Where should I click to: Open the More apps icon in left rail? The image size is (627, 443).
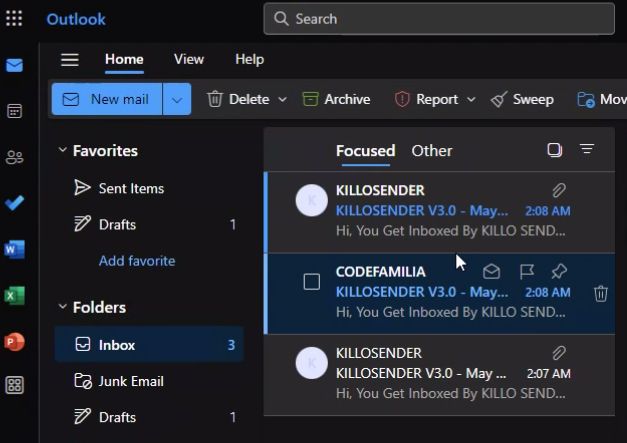14,385
